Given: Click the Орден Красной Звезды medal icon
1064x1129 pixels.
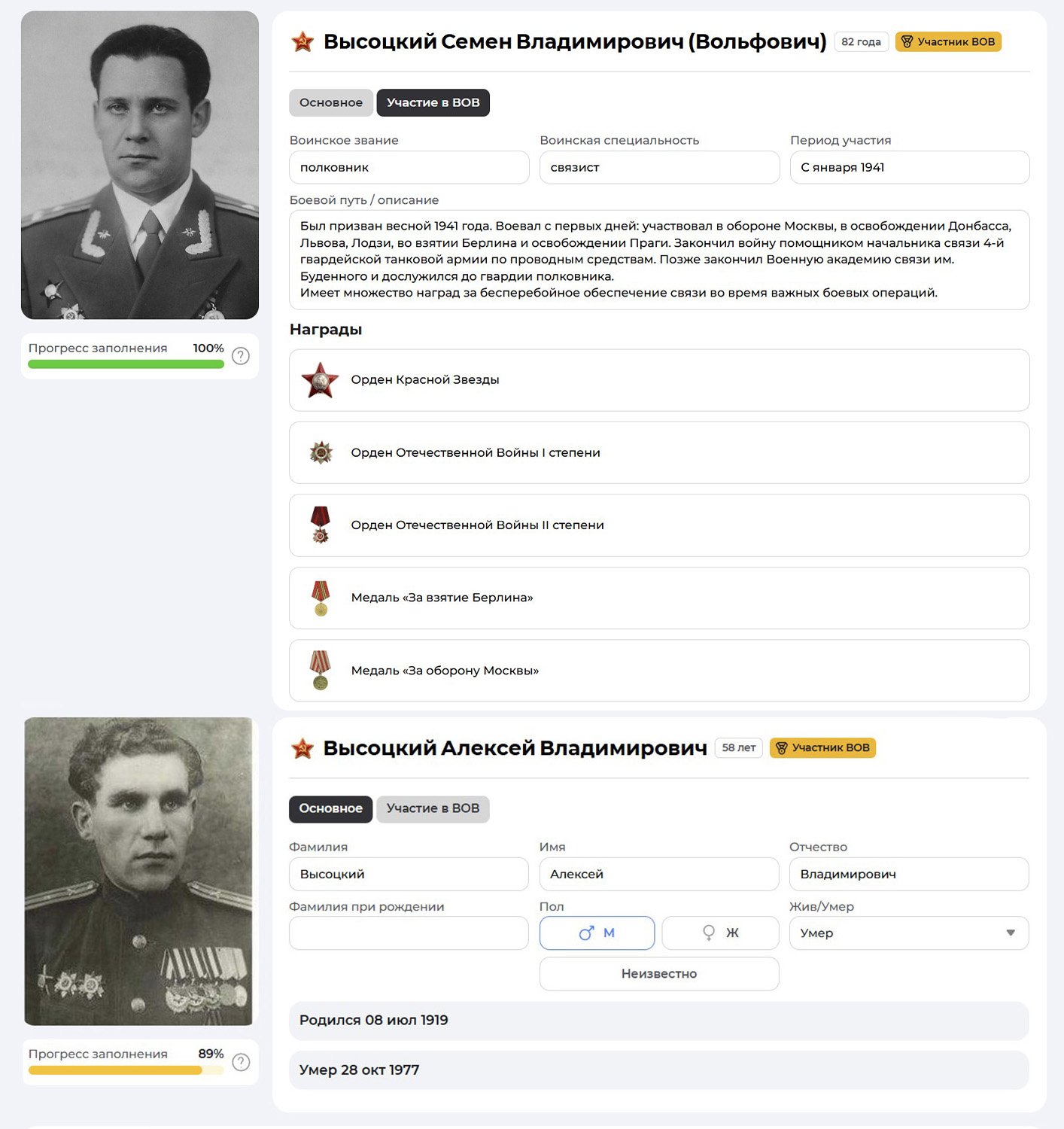Looking at the screenshot, I should (321, 380).
